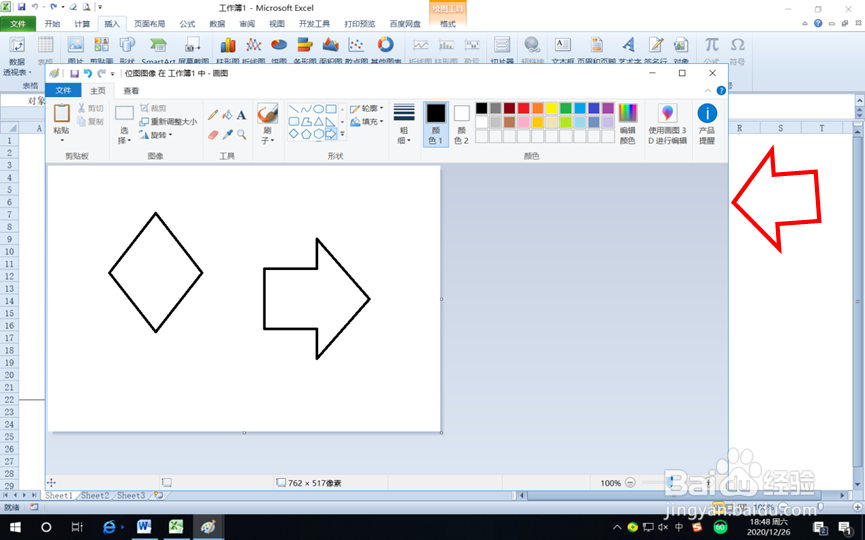Click Excel's vertical scrollbar
This screenshot has height=540, width=865.
click(857, 302)
